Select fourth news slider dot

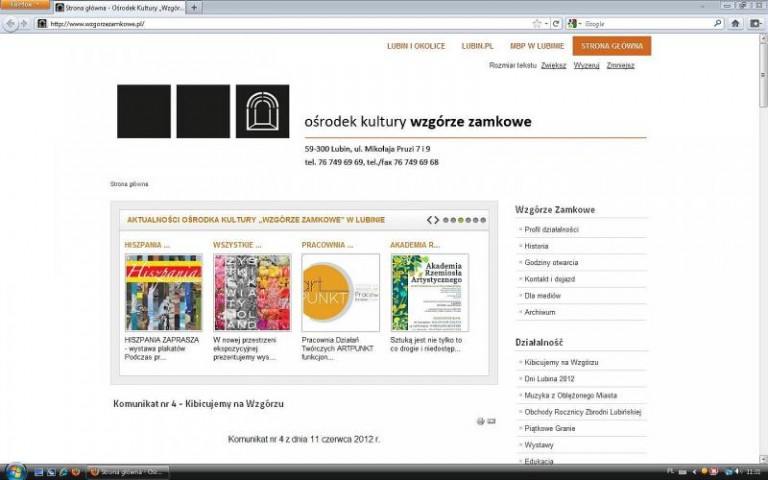[x=468, y=220]
